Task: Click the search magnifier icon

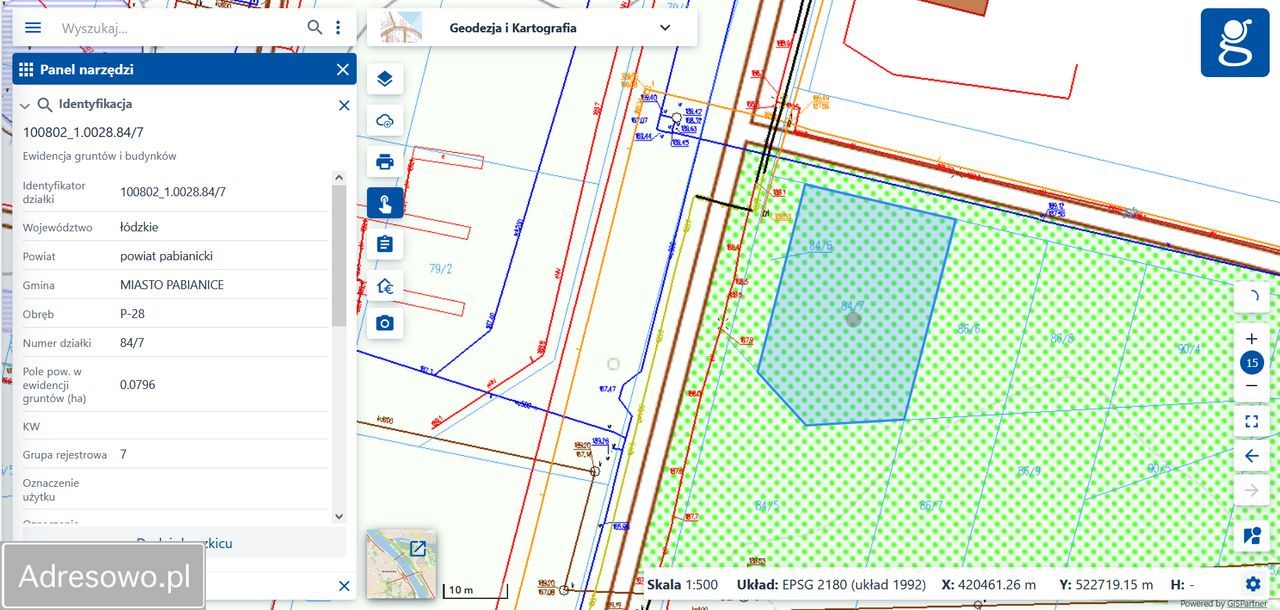Action: pyautogui.click(x=315, y=28)
